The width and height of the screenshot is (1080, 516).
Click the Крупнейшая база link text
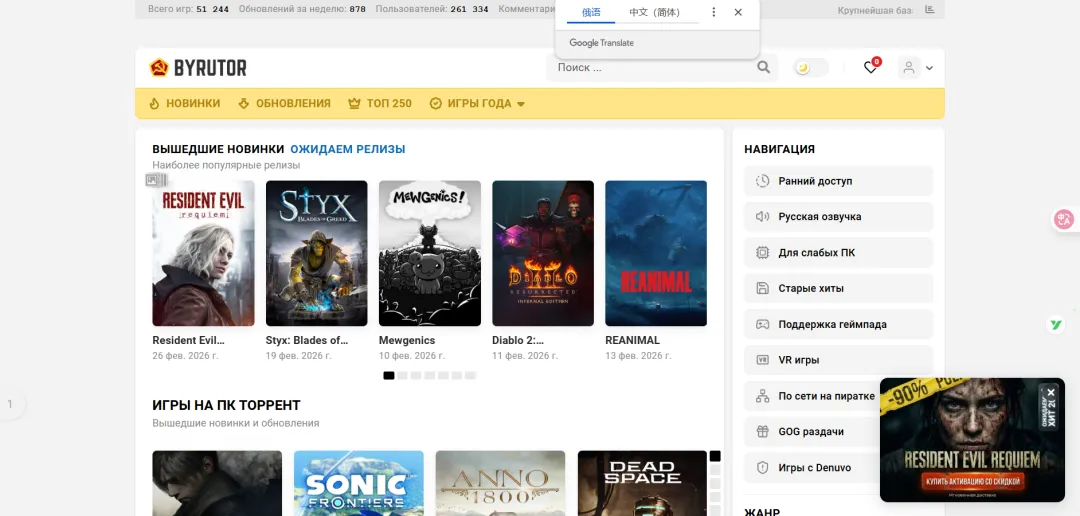click(x=876, y=10)
